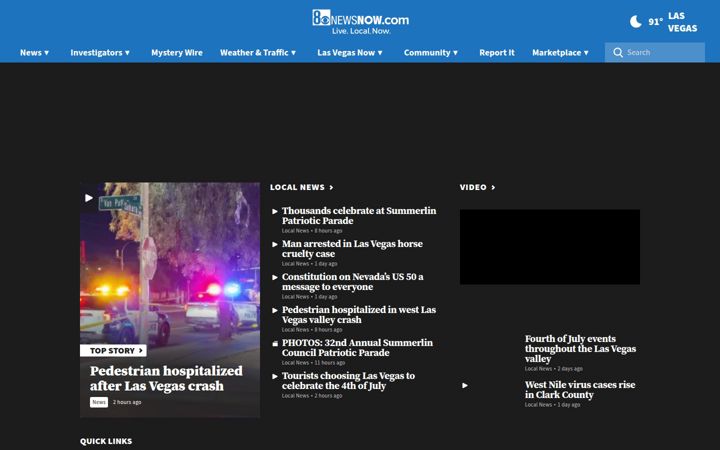
Task: Click play icon beside west valley crash story
Action: (x=275, y=310)
